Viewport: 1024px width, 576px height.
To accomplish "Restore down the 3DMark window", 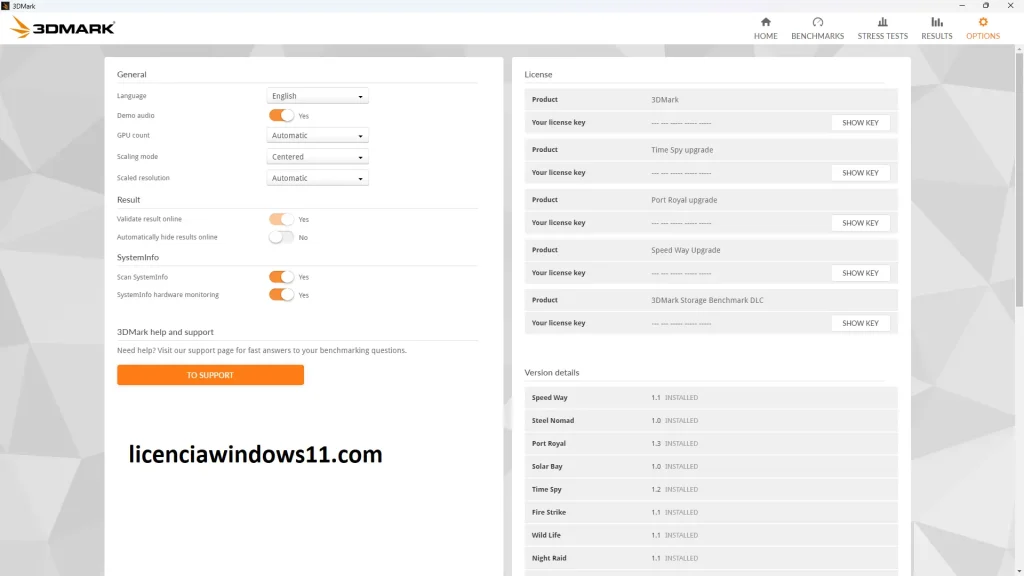I will tap(985, 6).
